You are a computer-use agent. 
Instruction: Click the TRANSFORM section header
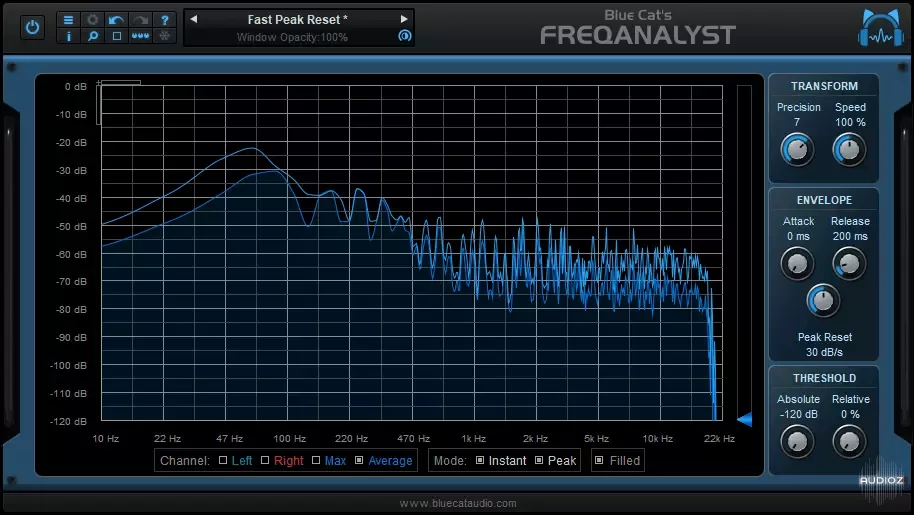824,86
